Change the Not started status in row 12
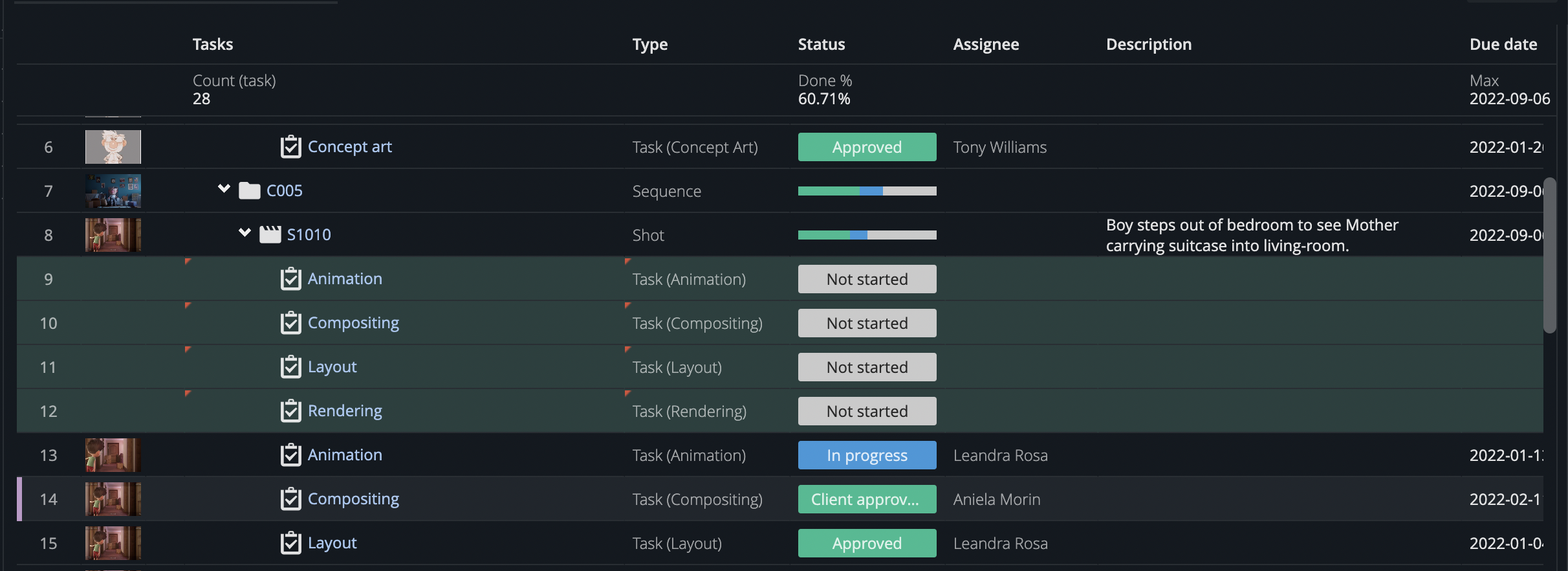This screenshot has width=1568, height=571. tap(867, 411)
